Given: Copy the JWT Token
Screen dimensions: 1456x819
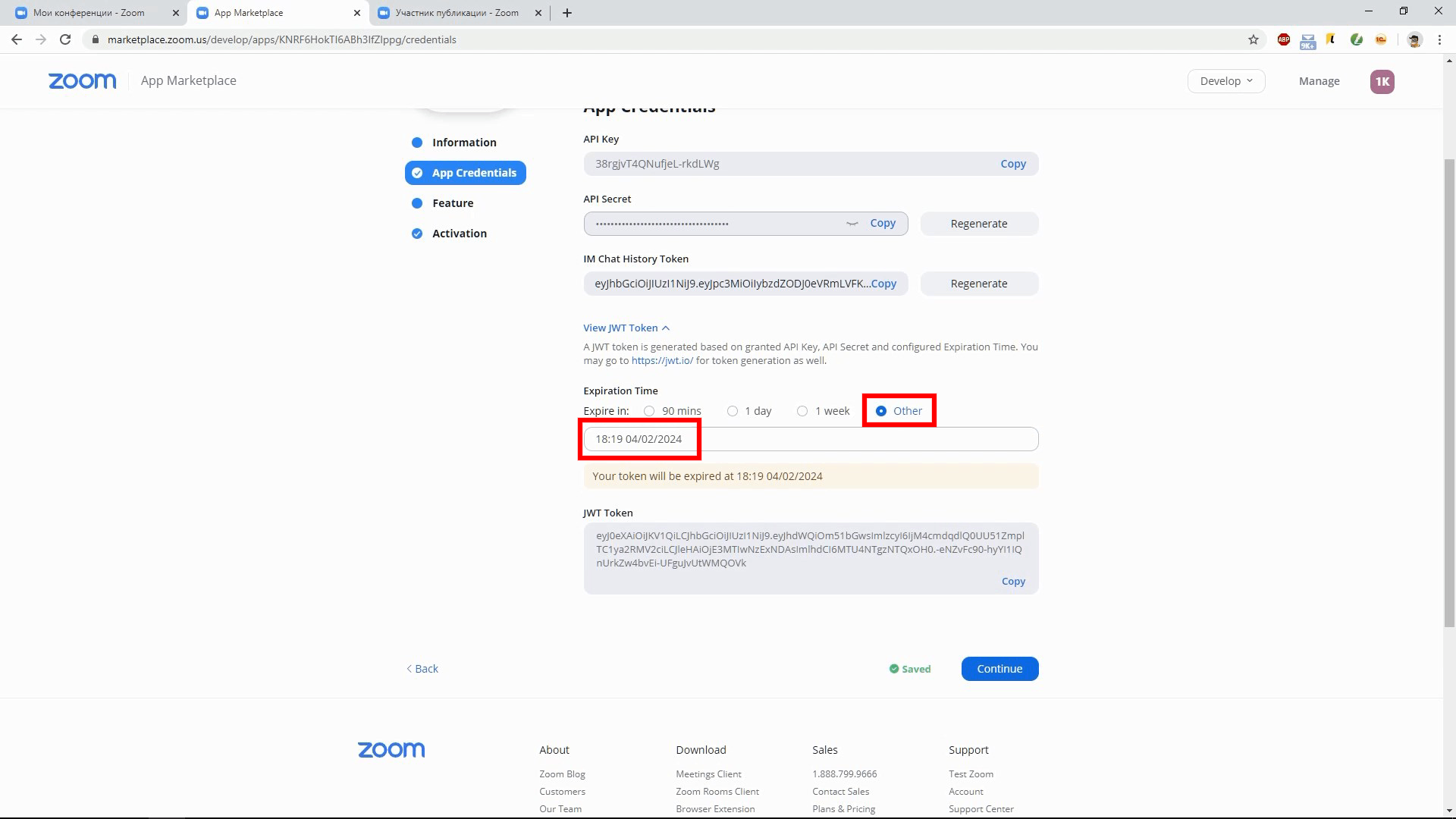Looking at the screenshot, I should (1013, 582).
